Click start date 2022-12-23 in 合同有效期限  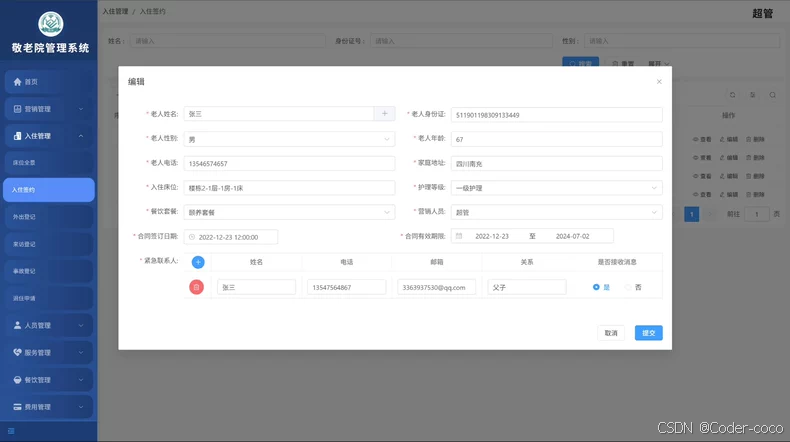click(492, 236)
